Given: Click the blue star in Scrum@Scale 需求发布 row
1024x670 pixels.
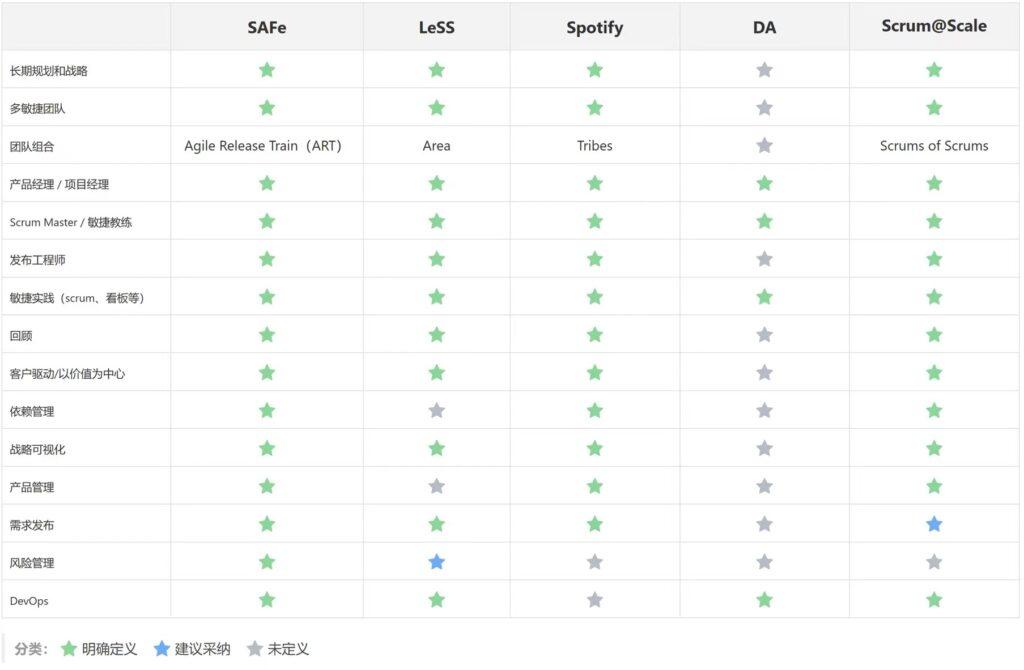Looking at the screenshot, I should pos(934,524).
